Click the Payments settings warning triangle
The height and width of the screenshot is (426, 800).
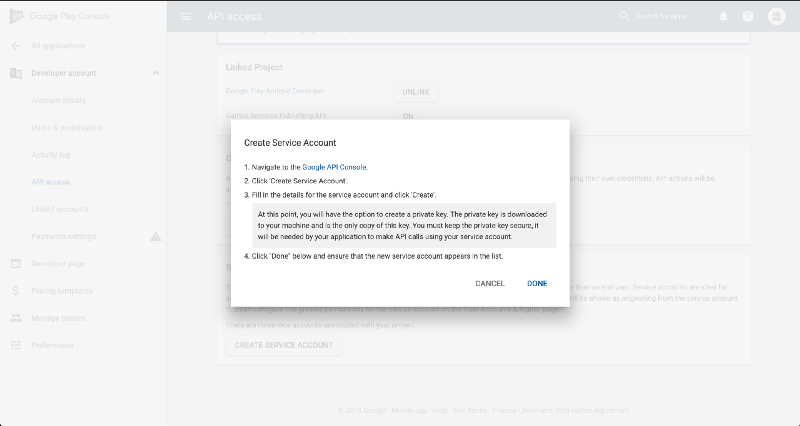click(x=156, y=236)
